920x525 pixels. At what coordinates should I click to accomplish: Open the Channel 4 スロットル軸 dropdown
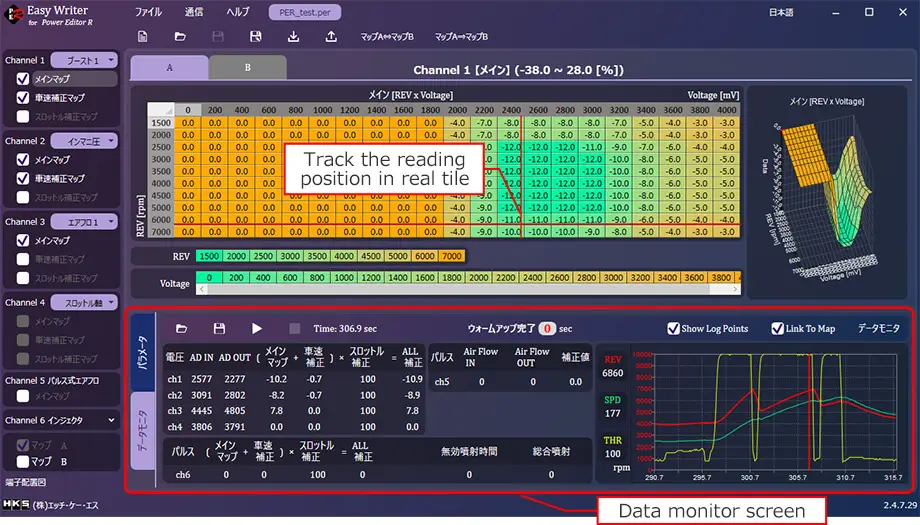tap(84, 303)
